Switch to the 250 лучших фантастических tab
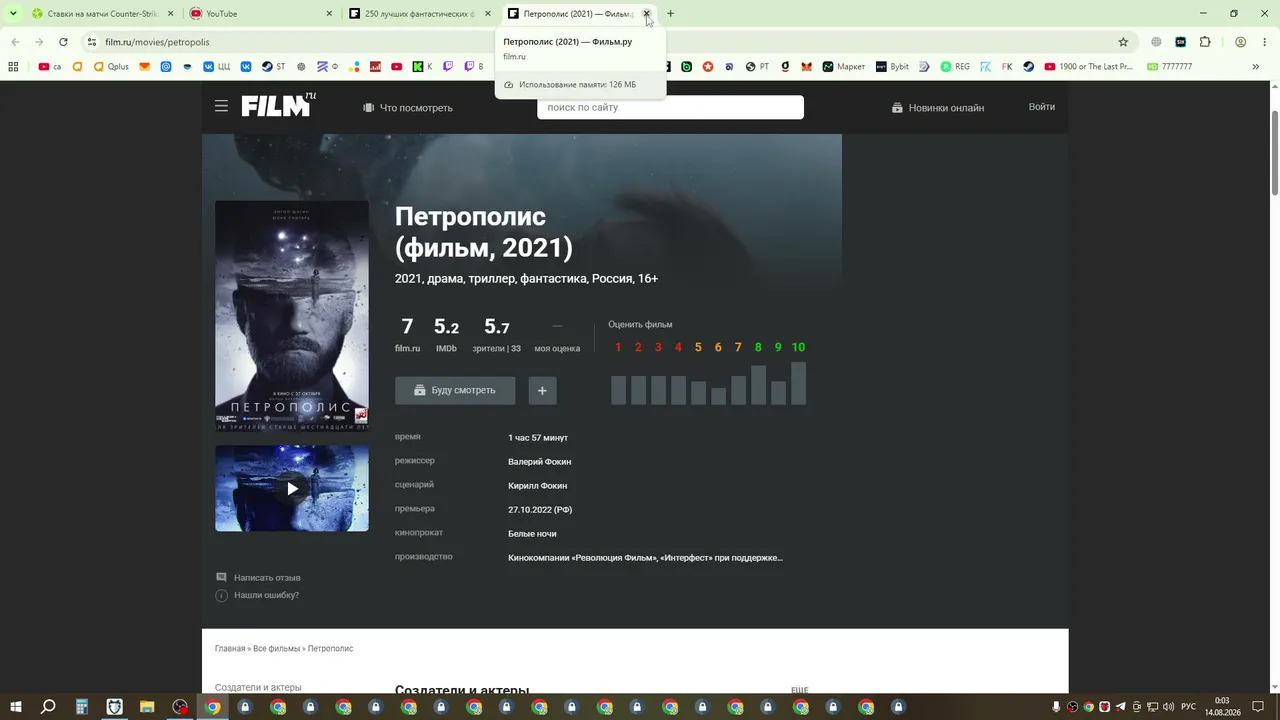1280x720 pixels. 420,14
